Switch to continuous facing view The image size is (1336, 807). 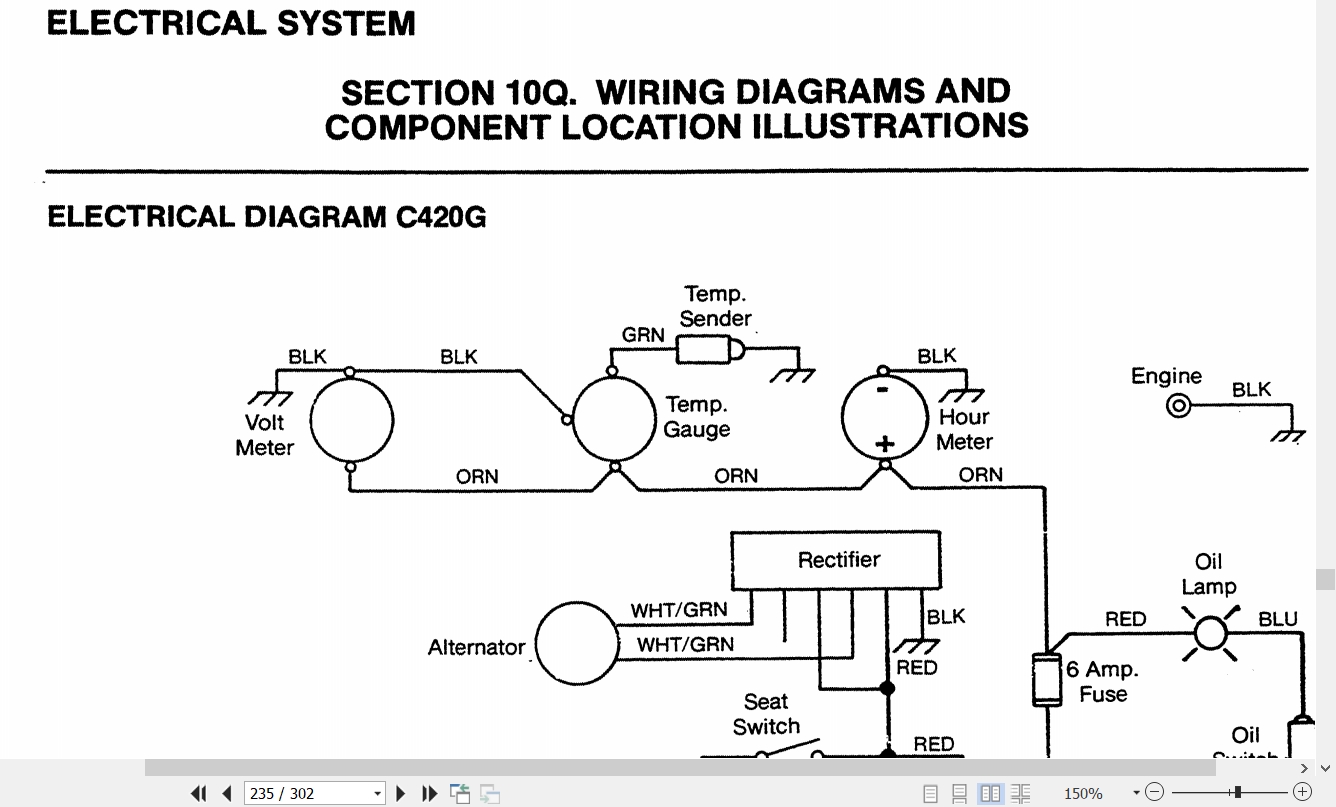click(x=1020, y=793)
